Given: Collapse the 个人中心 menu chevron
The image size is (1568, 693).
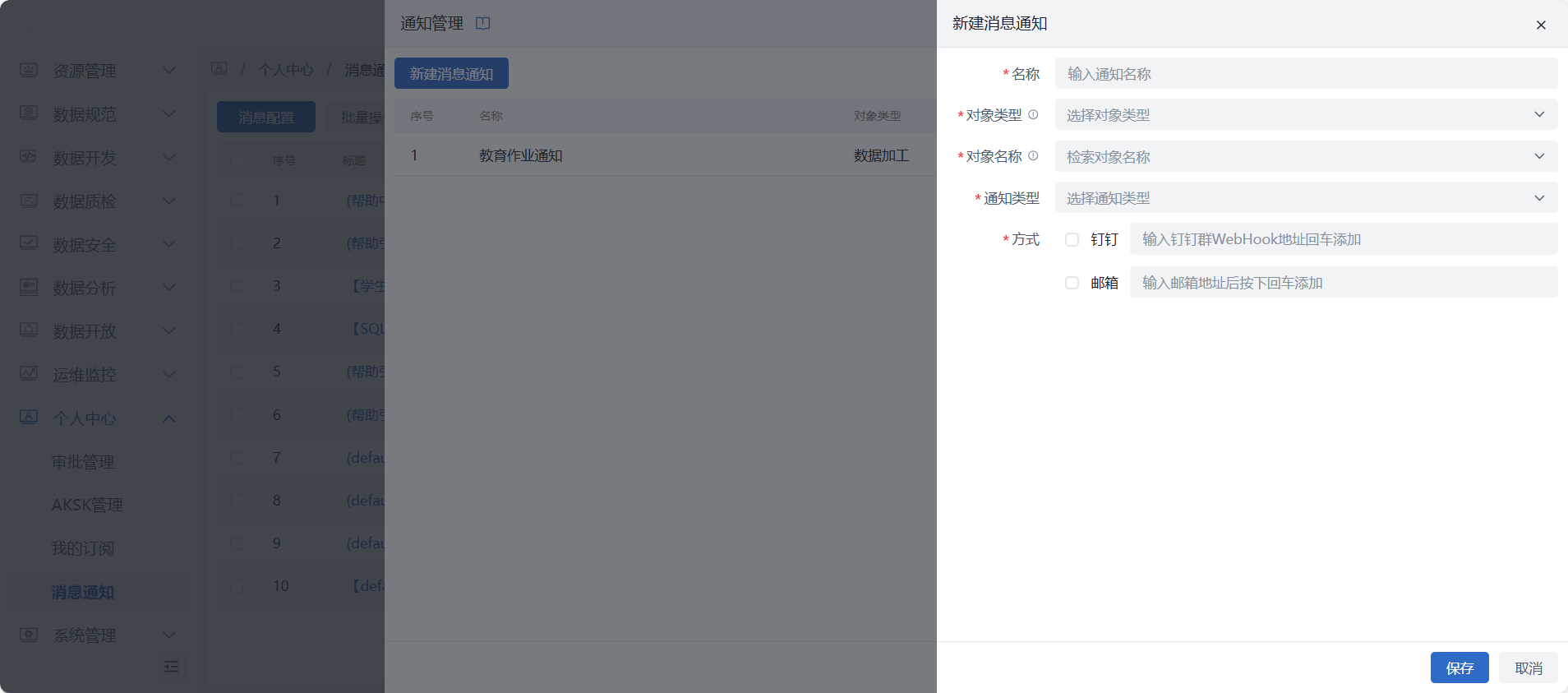Looking at the screenshot, I should (x=169, y=418).
